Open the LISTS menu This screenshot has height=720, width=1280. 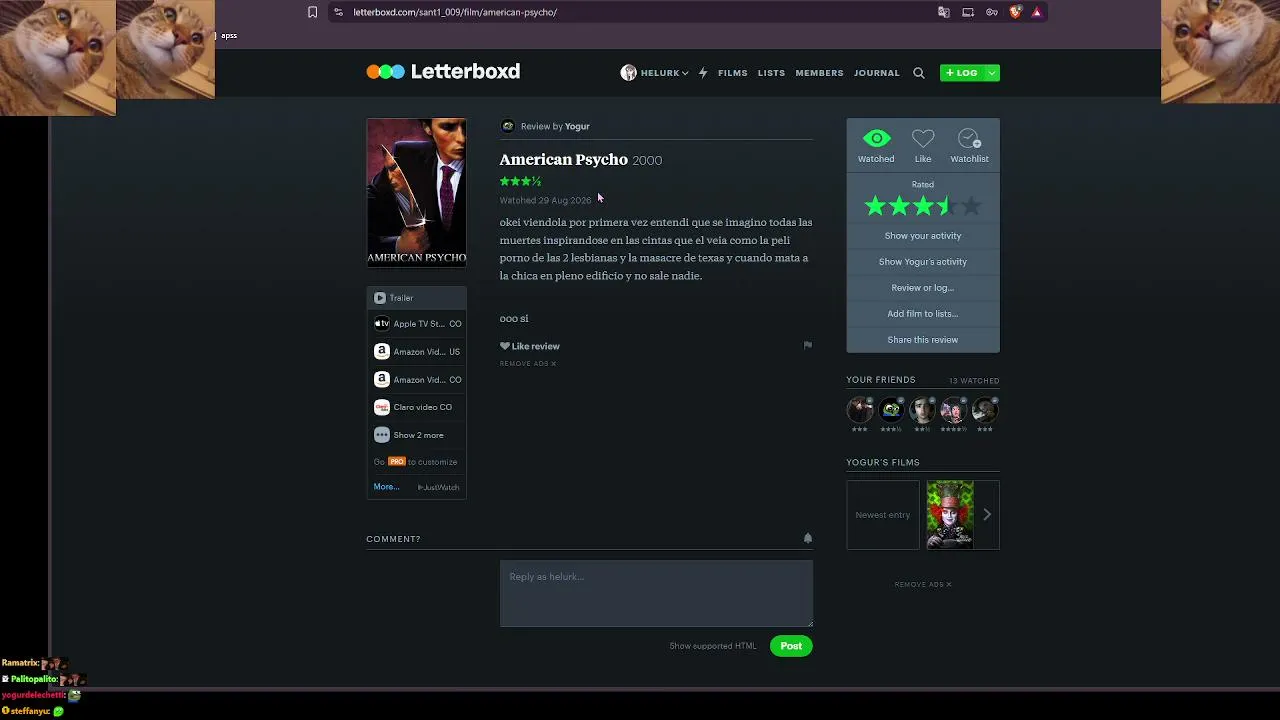[771, 73]
